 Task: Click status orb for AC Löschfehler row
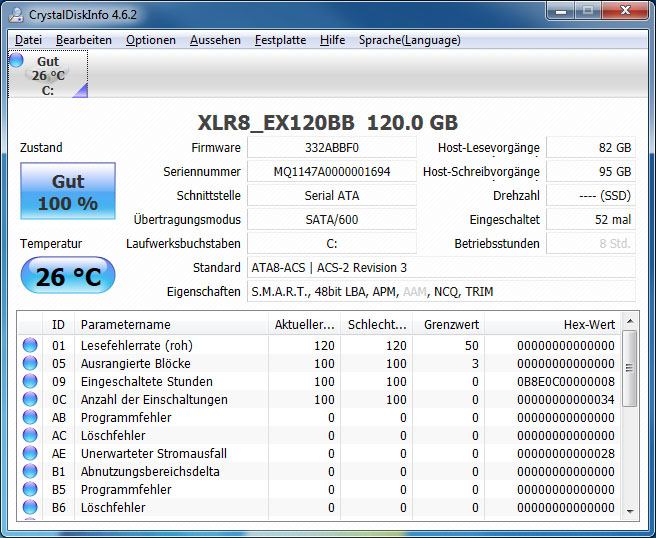pos(30,435)
